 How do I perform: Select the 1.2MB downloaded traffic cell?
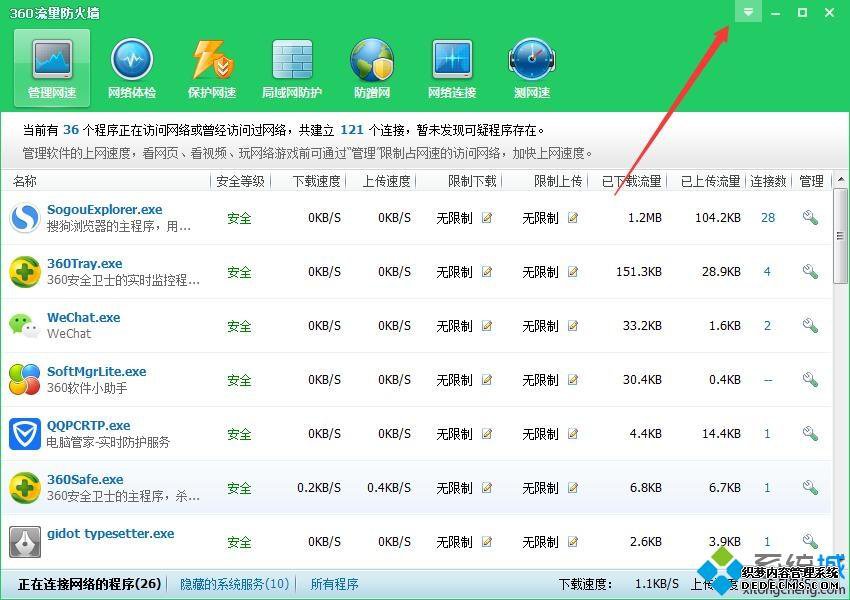tap(645, 218)
